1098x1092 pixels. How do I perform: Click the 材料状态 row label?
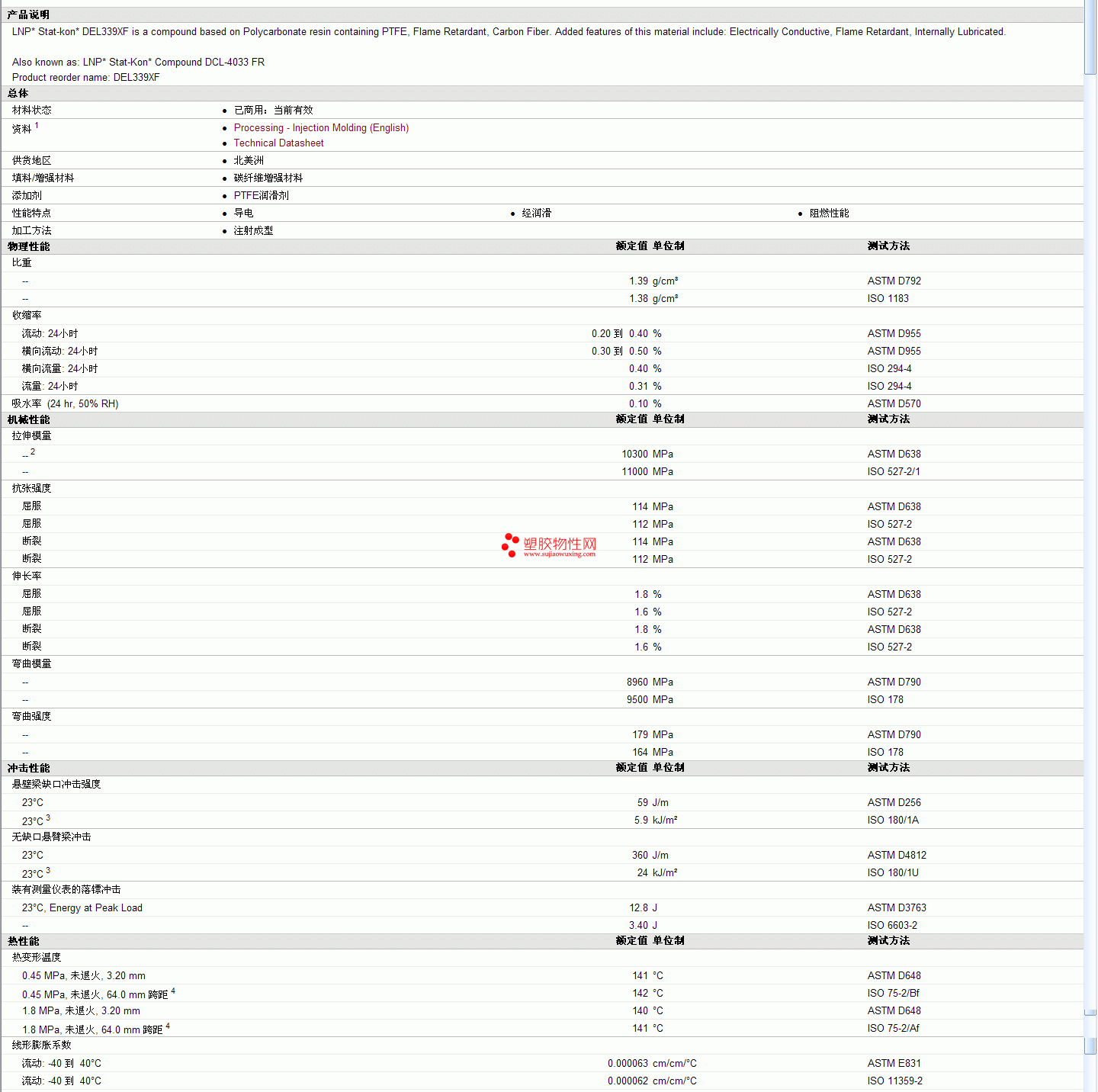(x=32, y=111)
